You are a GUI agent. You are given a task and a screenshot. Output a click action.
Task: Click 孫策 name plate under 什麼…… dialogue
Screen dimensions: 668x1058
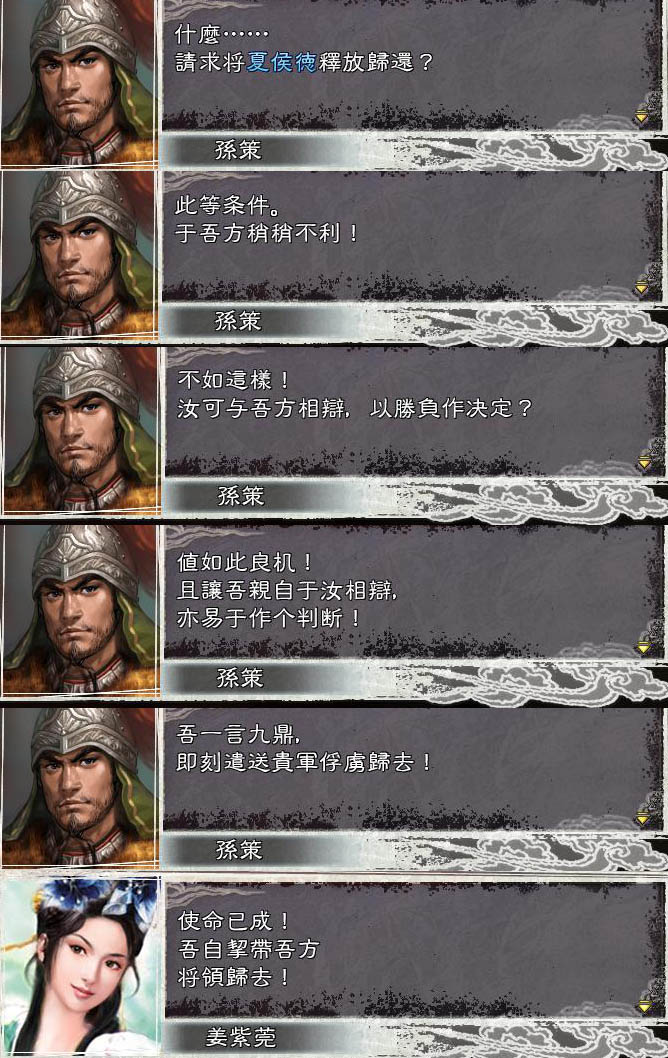coord(238,150)
